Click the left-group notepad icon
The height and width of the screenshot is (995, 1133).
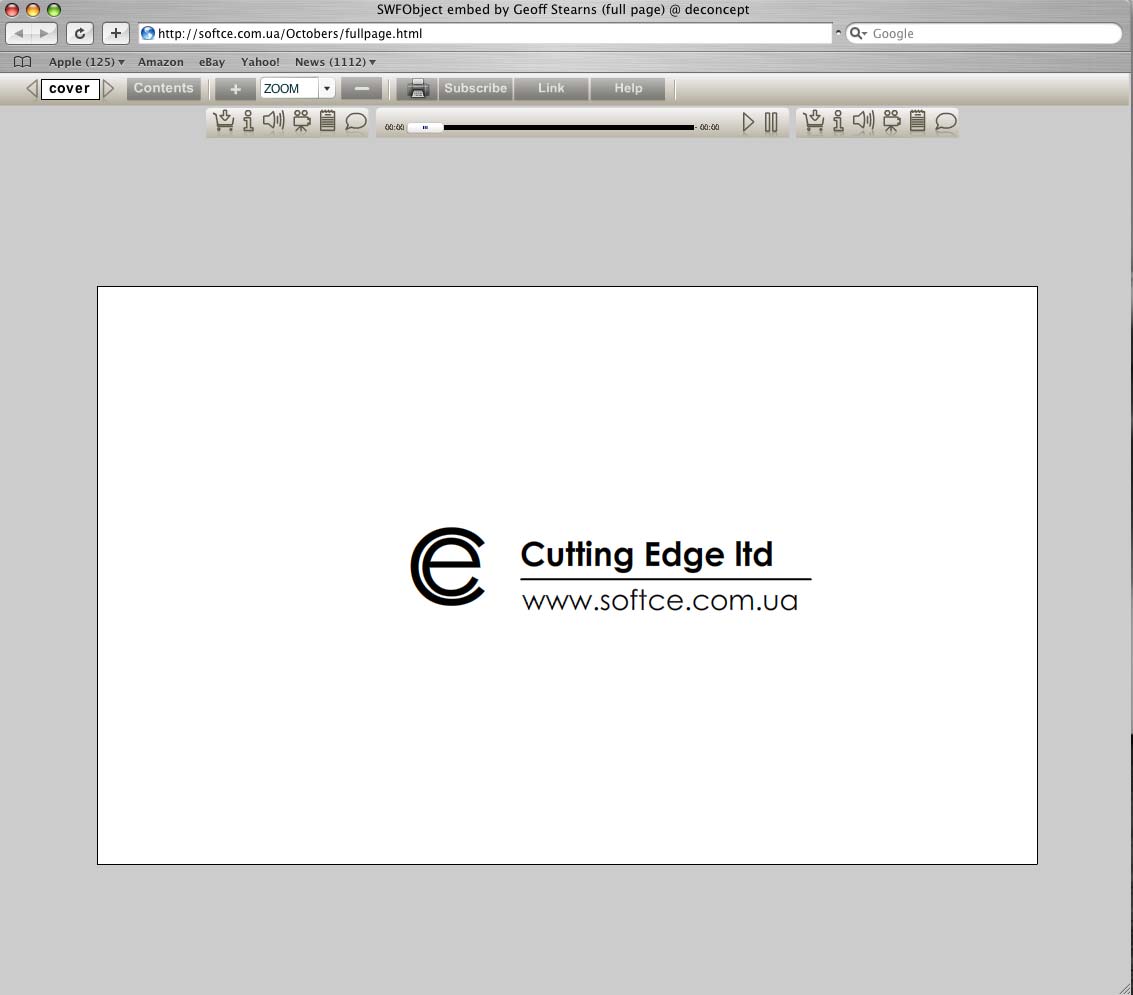pyautogui.click(x=327, y=121)
